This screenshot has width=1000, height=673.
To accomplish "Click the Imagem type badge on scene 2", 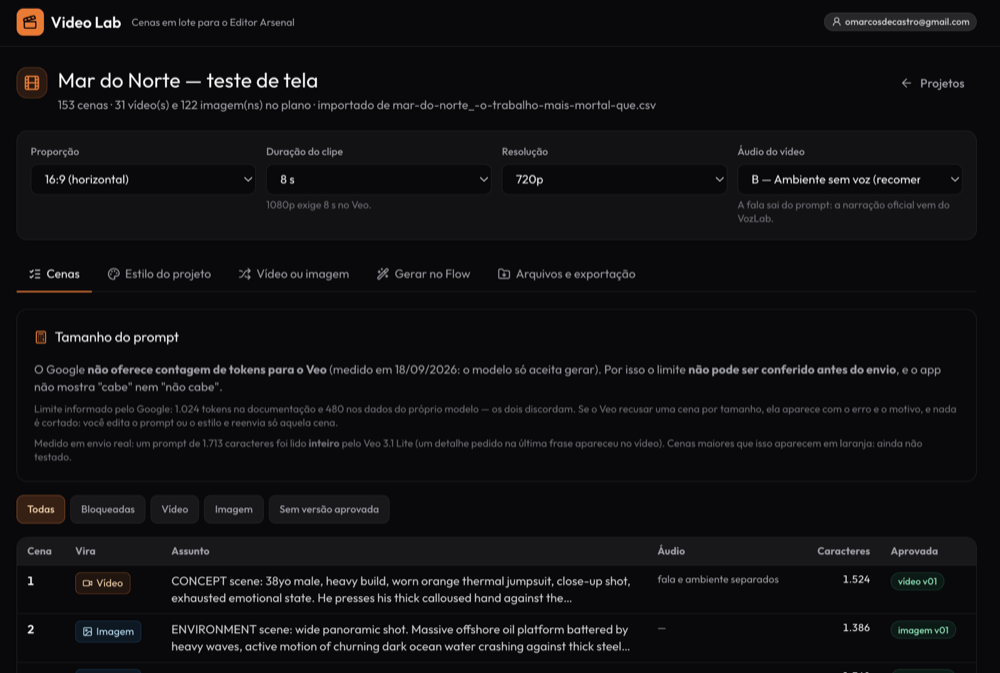I will pos(108,632).
